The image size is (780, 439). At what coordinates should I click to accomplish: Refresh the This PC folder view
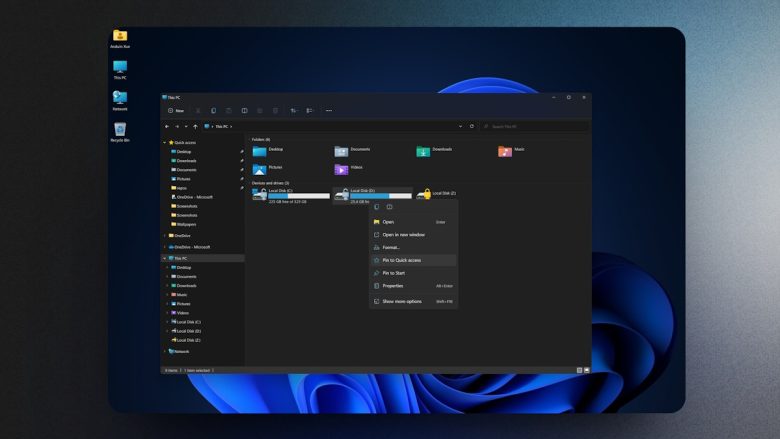point(472,127)
